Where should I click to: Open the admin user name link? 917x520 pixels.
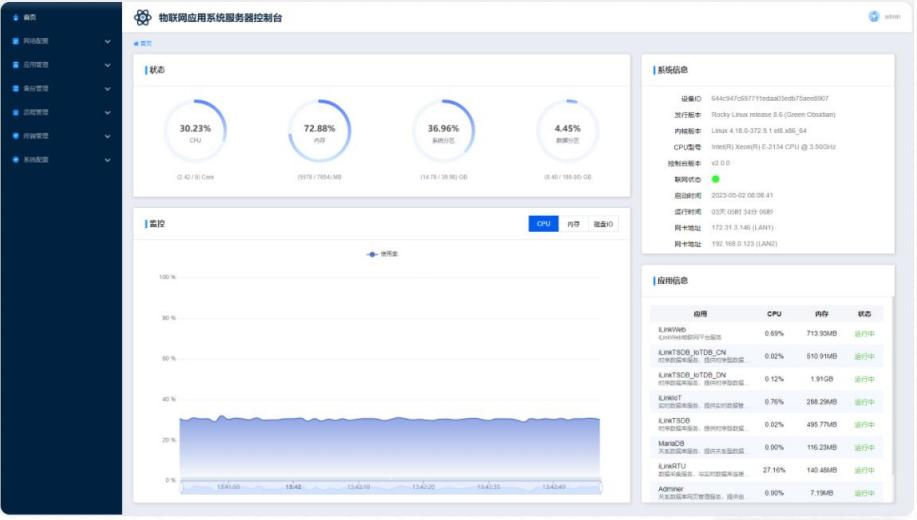893,17
